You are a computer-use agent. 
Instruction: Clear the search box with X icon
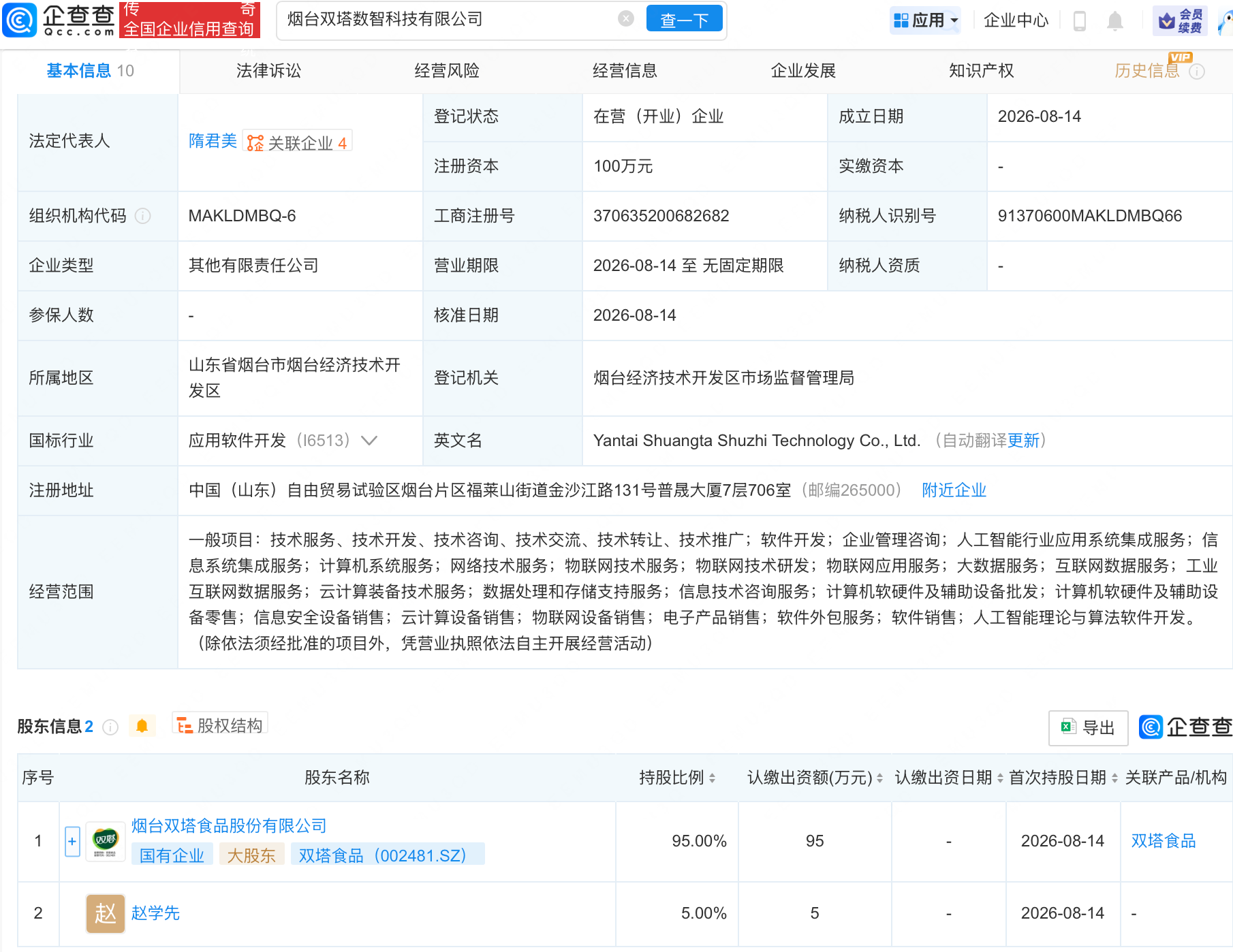tap(625, 19)
